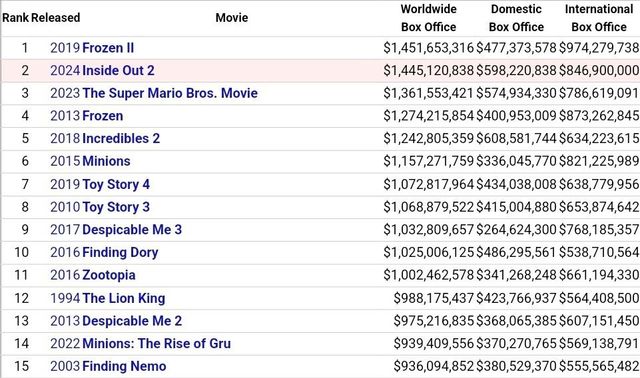Viewport: 640px width, 378px height.
Task: Open the Despicable Me 2 link
Action: pos(132,321)
